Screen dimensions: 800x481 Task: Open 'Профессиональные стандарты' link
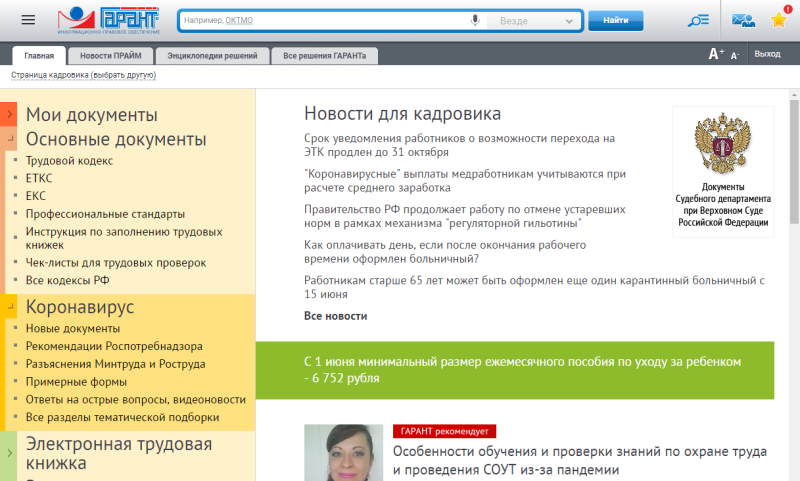tap(105, 214)
